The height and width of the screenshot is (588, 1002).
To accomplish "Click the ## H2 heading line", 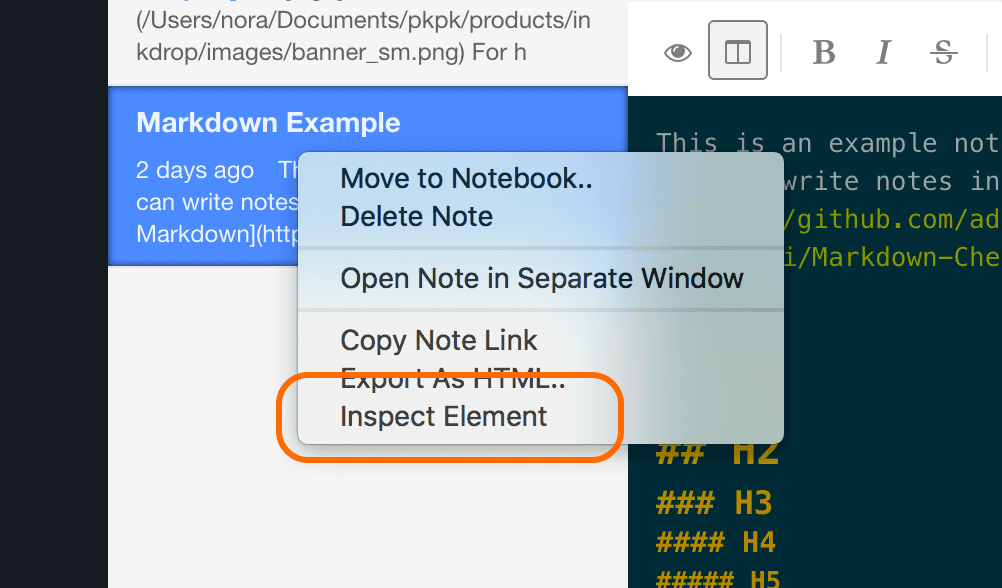I will coord(716,453).
